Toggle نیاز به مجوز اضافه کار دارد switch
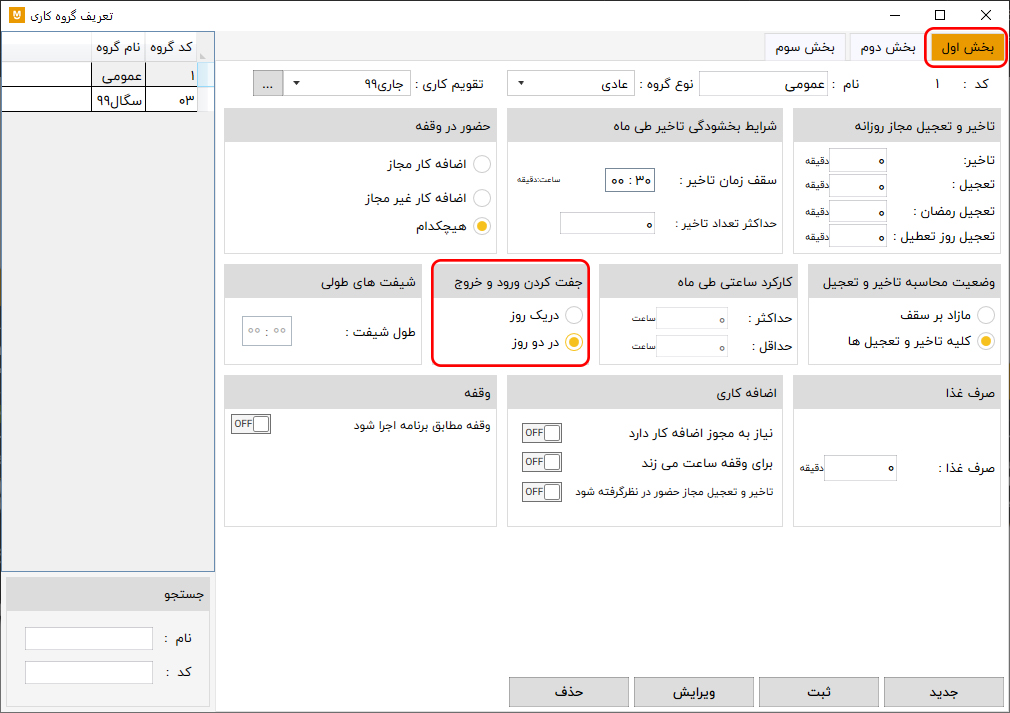The width and height of the screenshot is (1010, 713). [542, 433]
